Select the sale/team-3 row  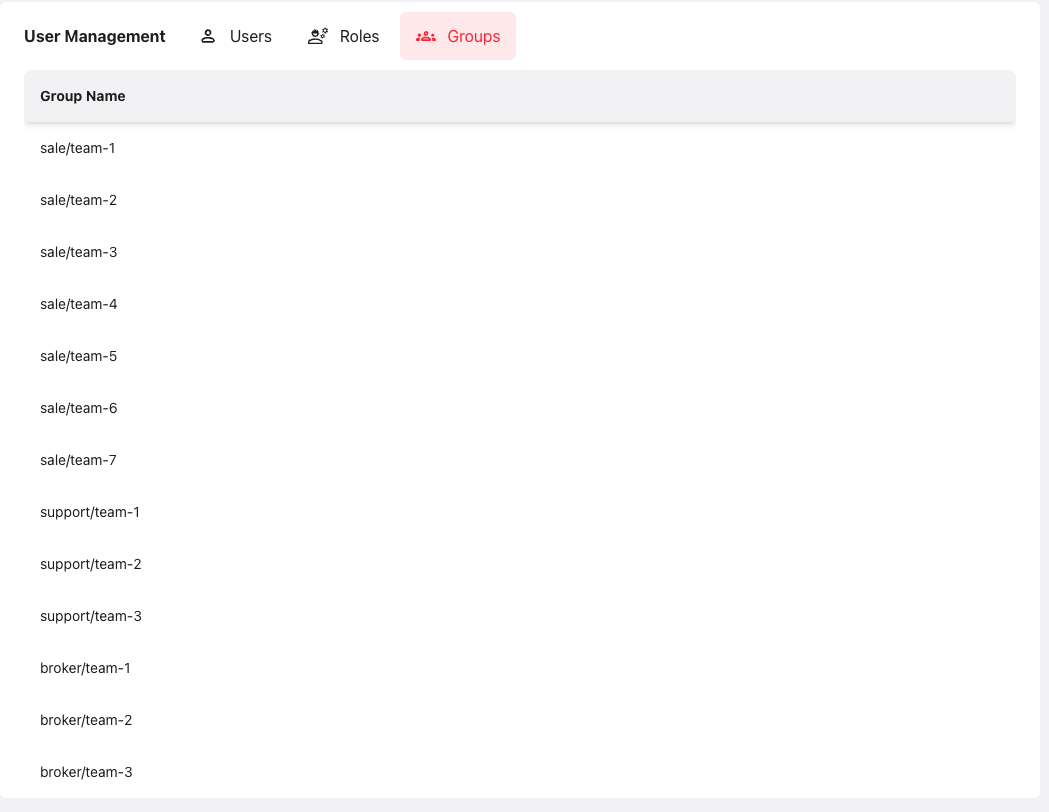pos(520,252)
